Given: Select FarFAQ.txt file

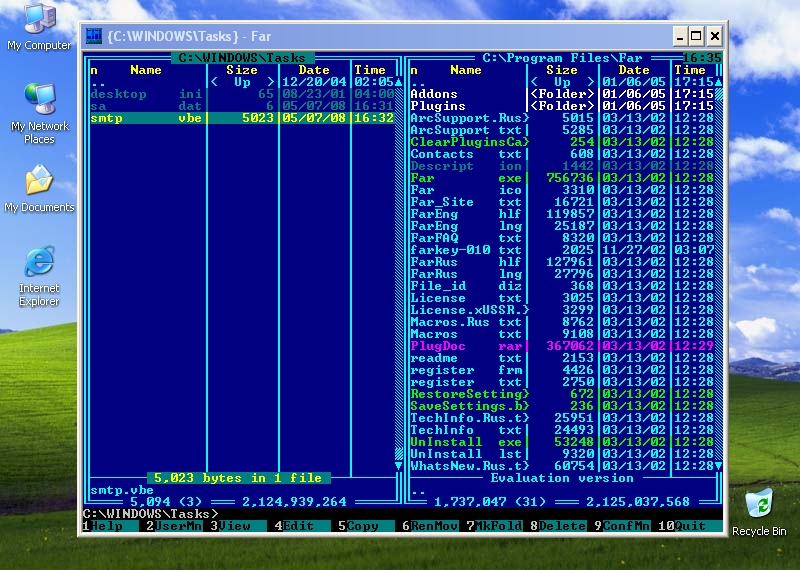Looking at the screenshot, I should click(x=562, y=238).
